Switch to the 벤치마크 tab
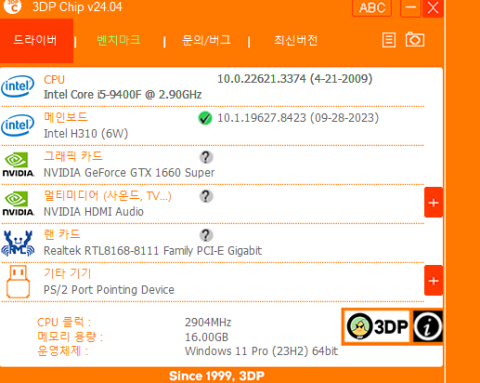Image resolution: width=480 pixels, height=383 pixels. tap(118, 40)
